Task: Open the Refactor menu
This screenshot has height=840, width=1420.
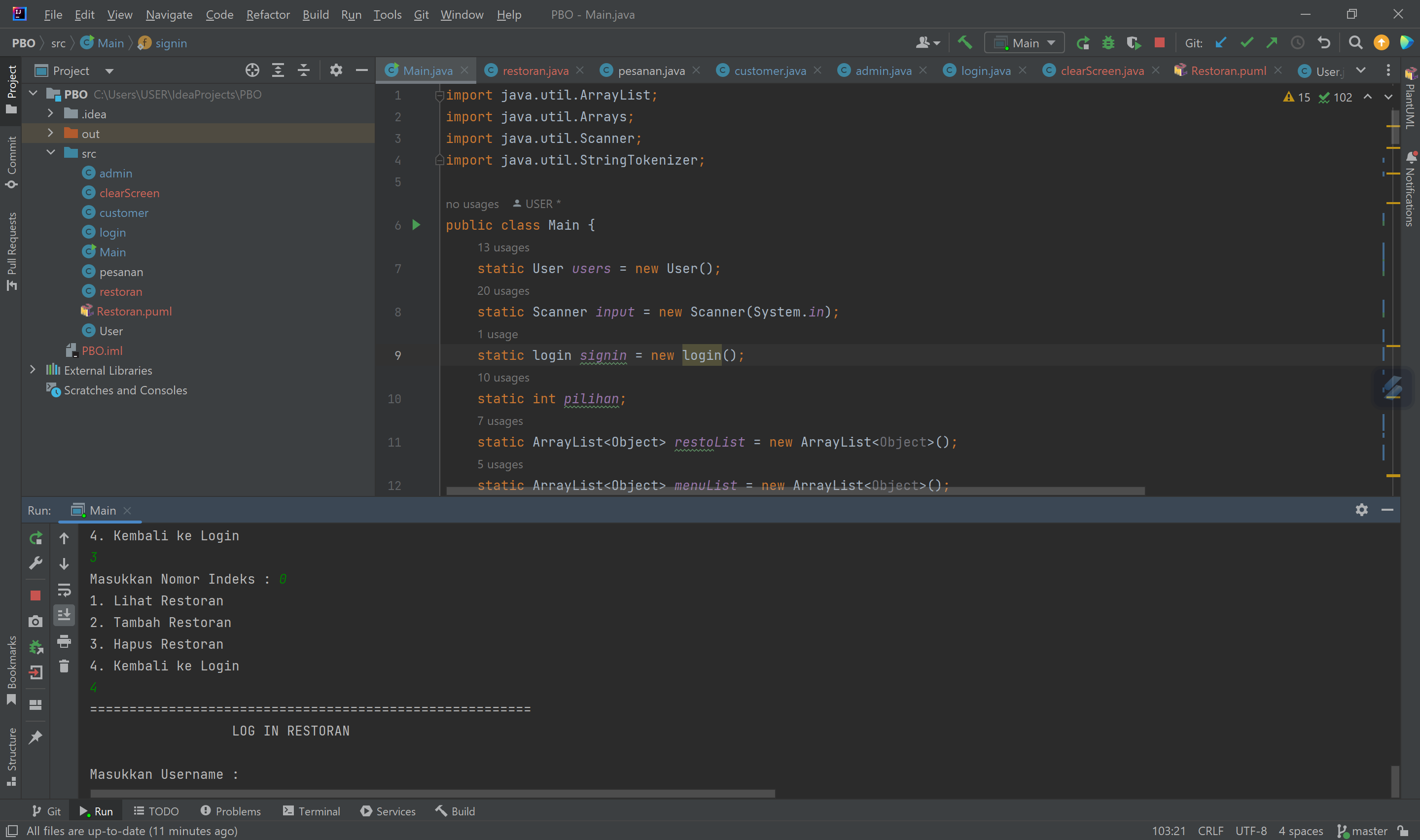Action: click(268, 14)
